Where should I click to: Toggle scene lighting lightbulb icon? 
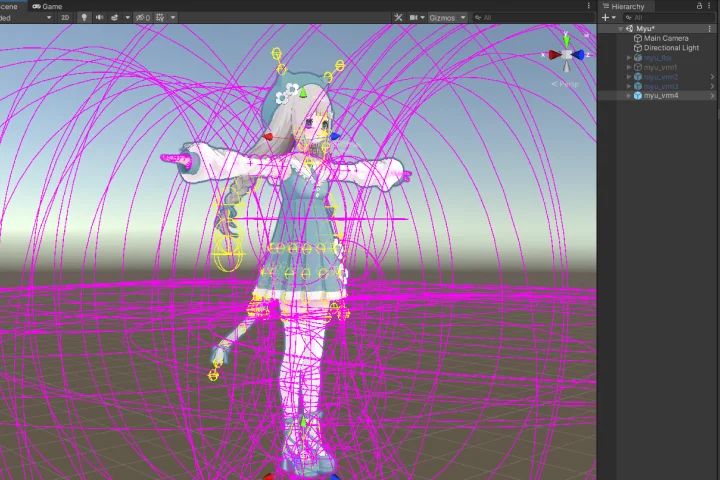coord(84,17)
